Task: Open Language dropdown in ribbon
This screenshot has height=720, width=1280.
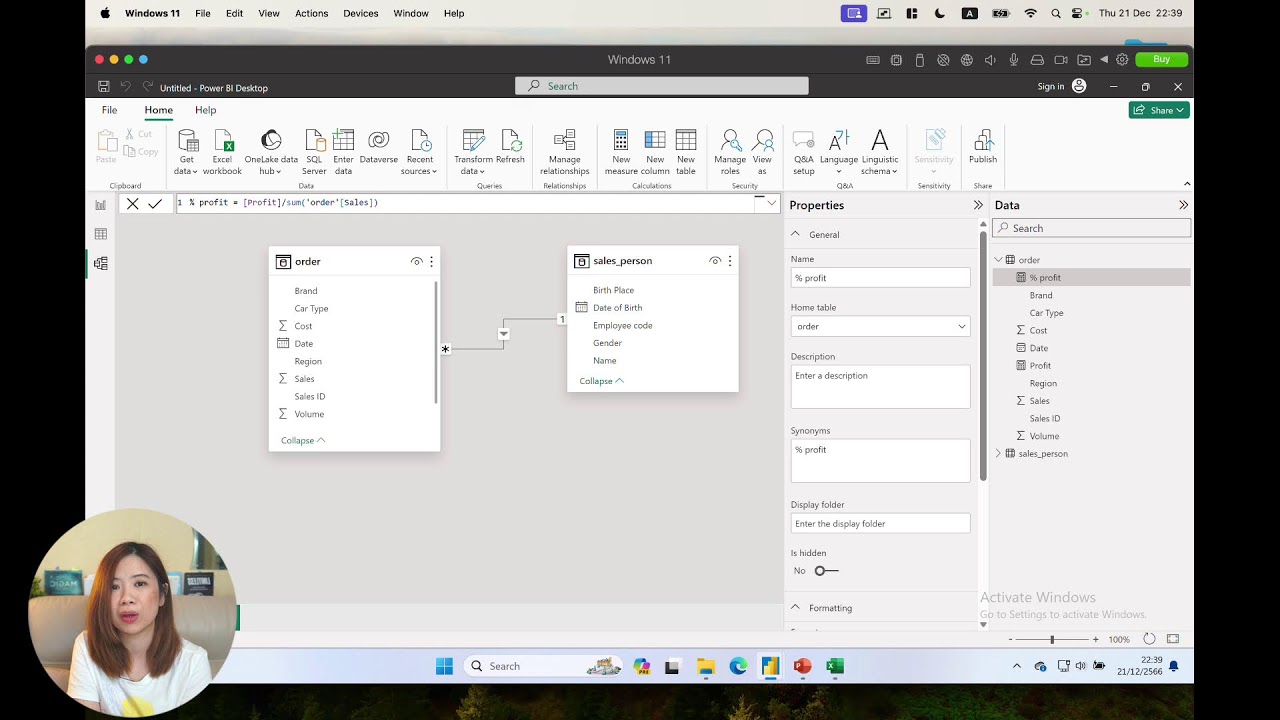Action: coord(838,152)
